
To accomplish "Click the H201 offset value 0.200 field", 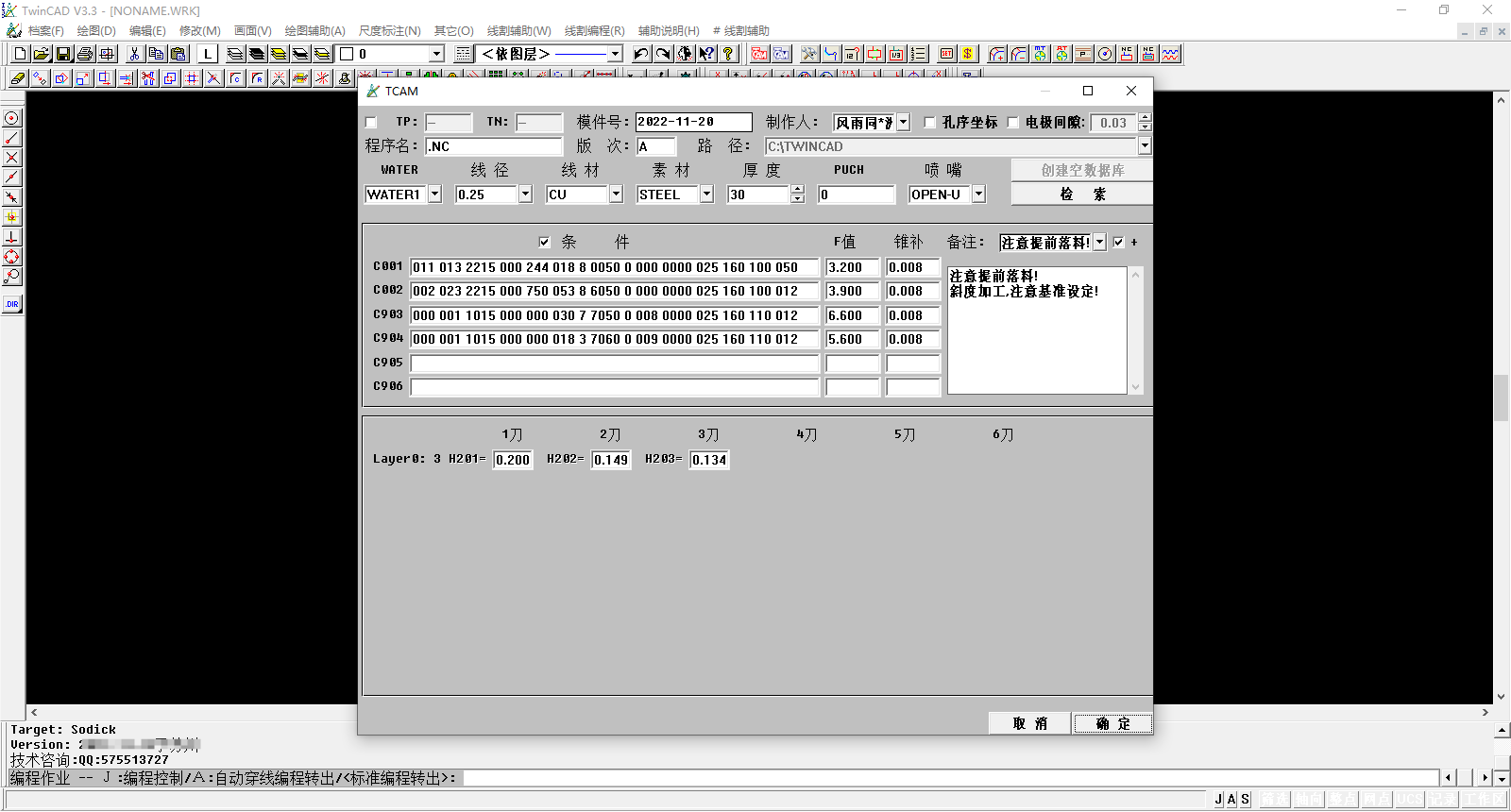I will [513, 460].
